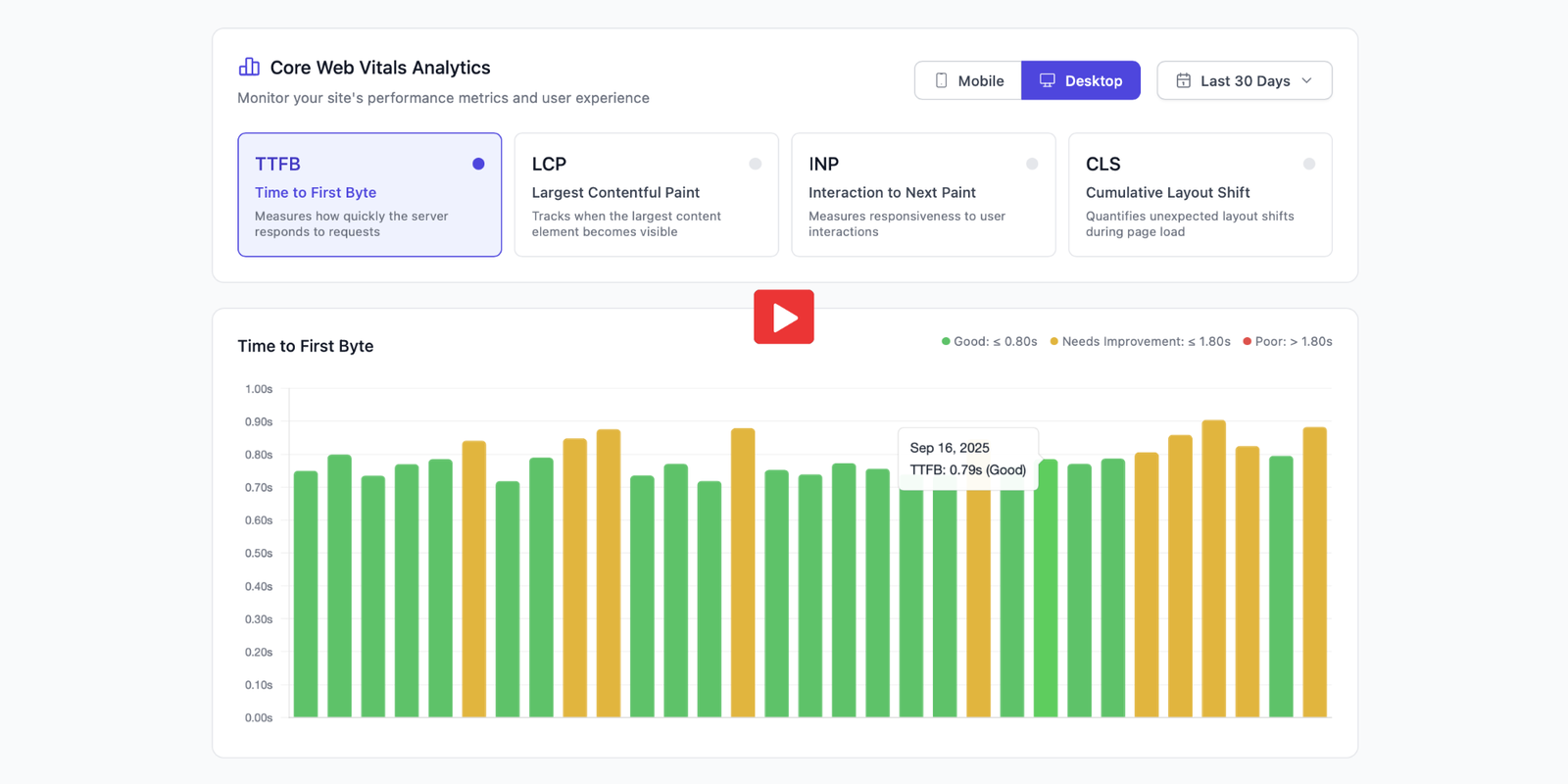Image resolution: width=1568 pixels, height=784 pixels.
Task: Click the bar chart analytics icon
Action: [249, 67]
